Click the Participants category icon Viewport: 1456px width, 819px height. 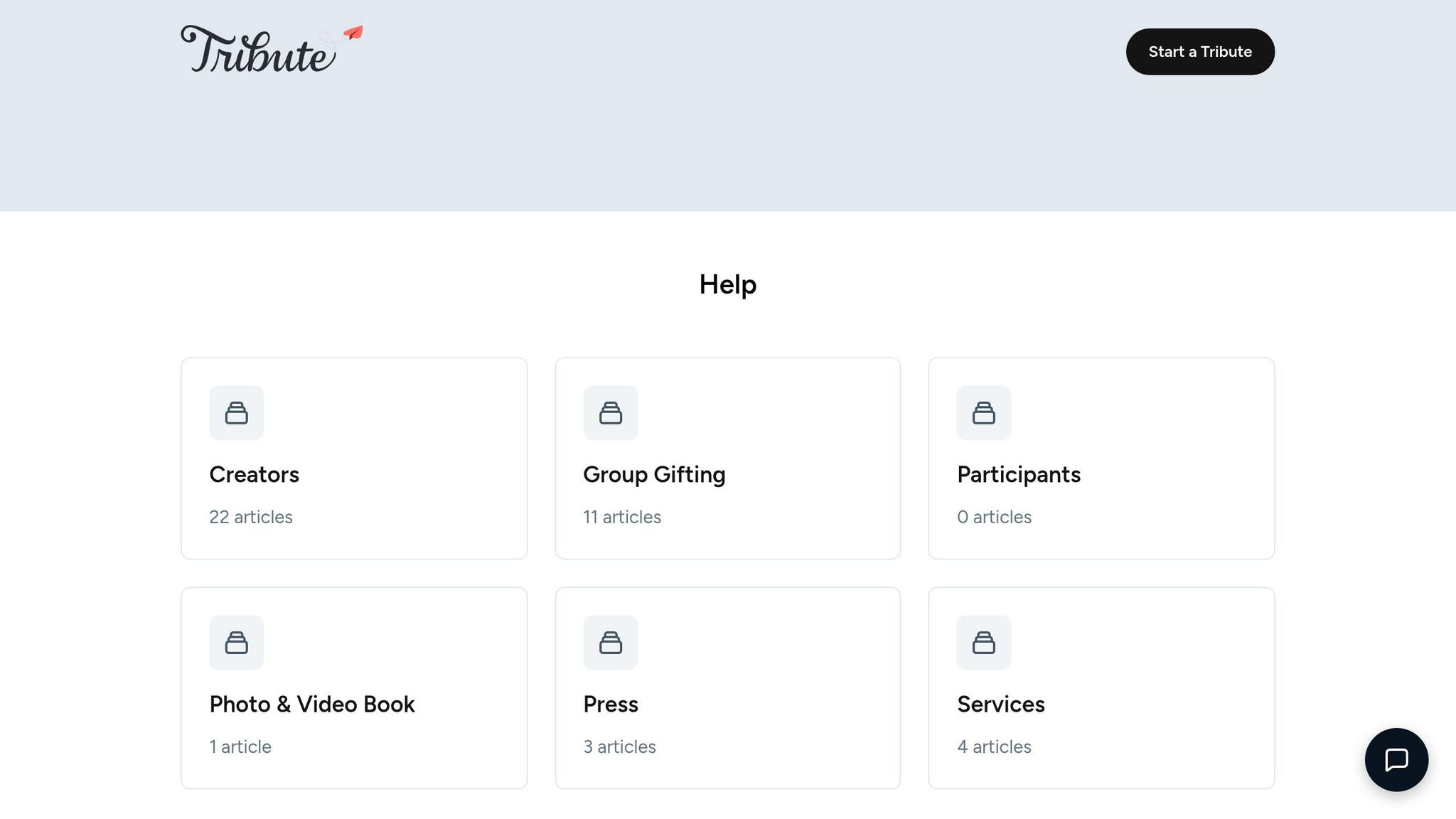tap(983, 413)
